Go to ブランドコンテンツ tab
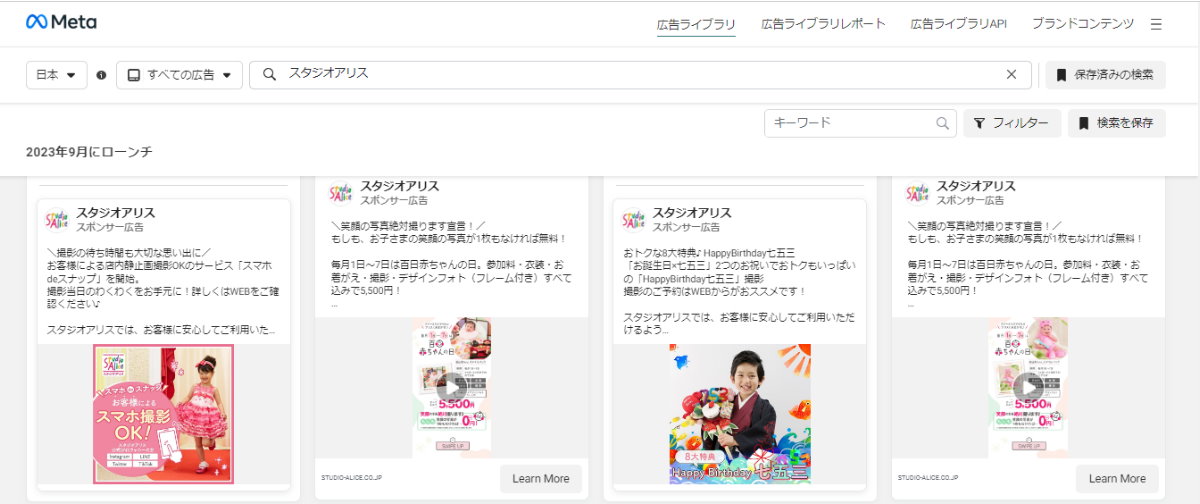The width and height of the screenshot is (1200, 504). tap(1082, 24)
